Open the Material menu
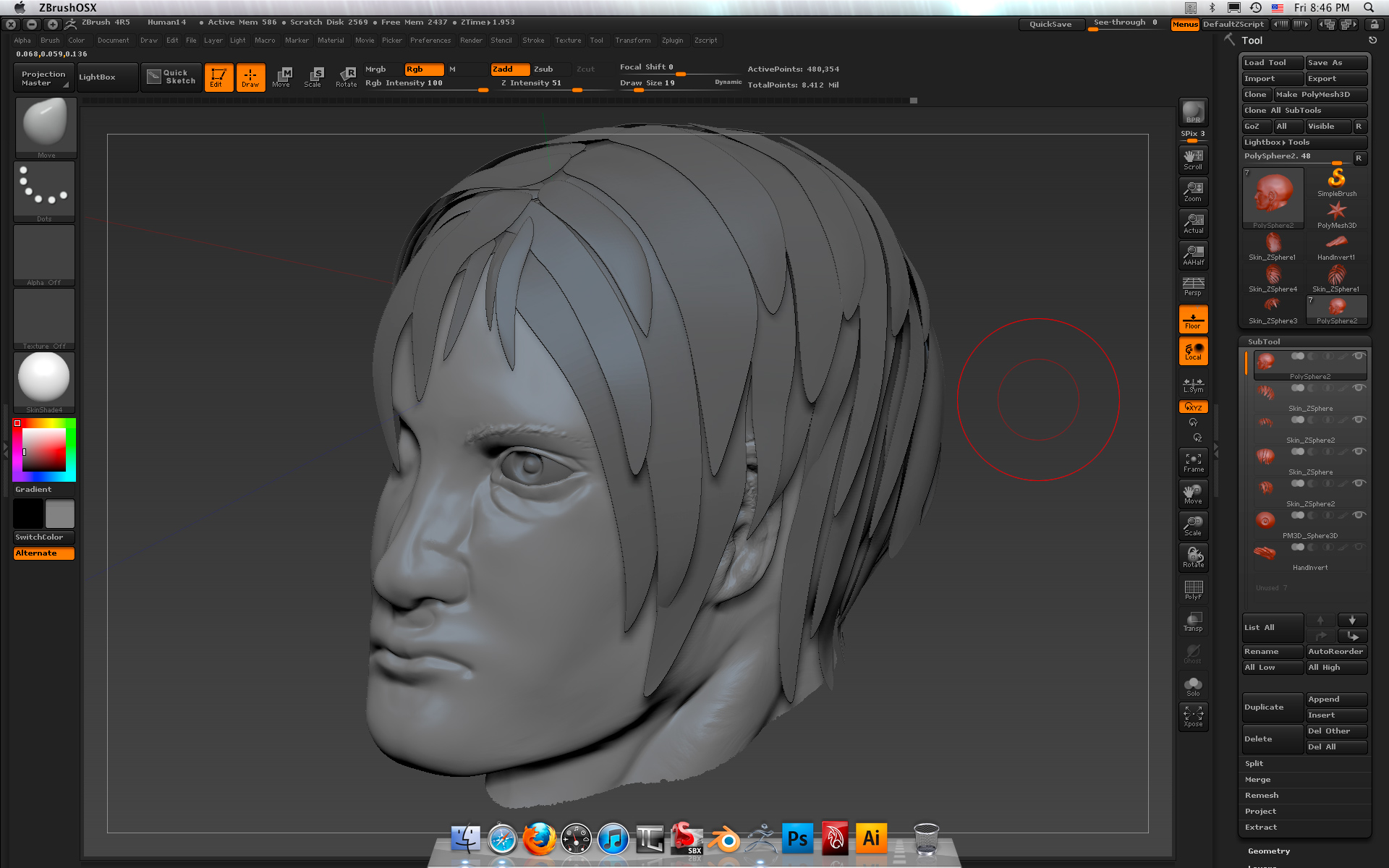This screenshot has width=1389, height=868. 331,41
